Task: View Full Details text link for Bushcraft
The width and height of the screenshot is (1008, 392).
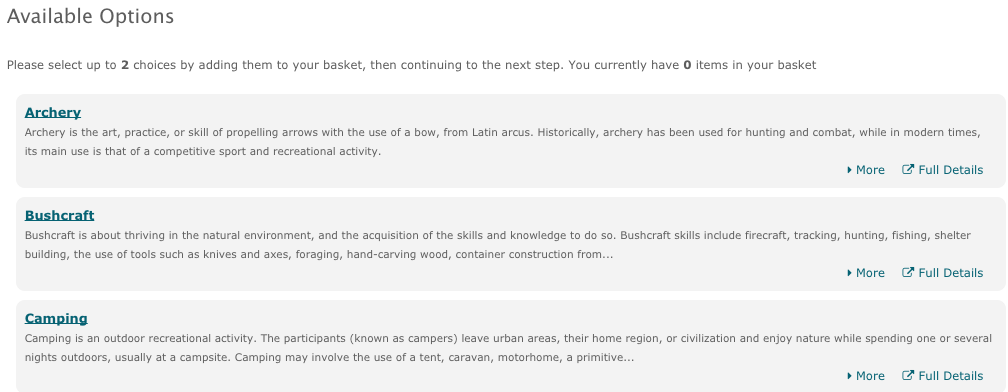Action: [x=951, y=273]
